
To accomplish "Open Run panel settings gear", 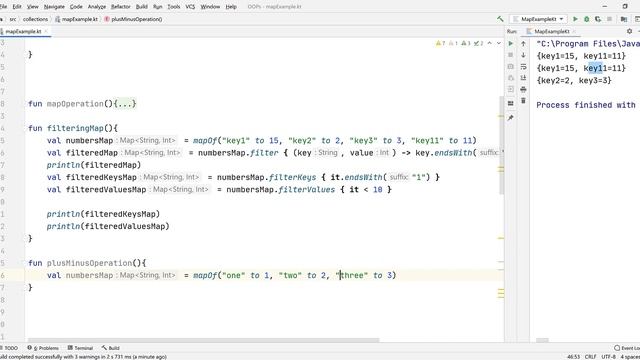I will [x=629, y=31].
